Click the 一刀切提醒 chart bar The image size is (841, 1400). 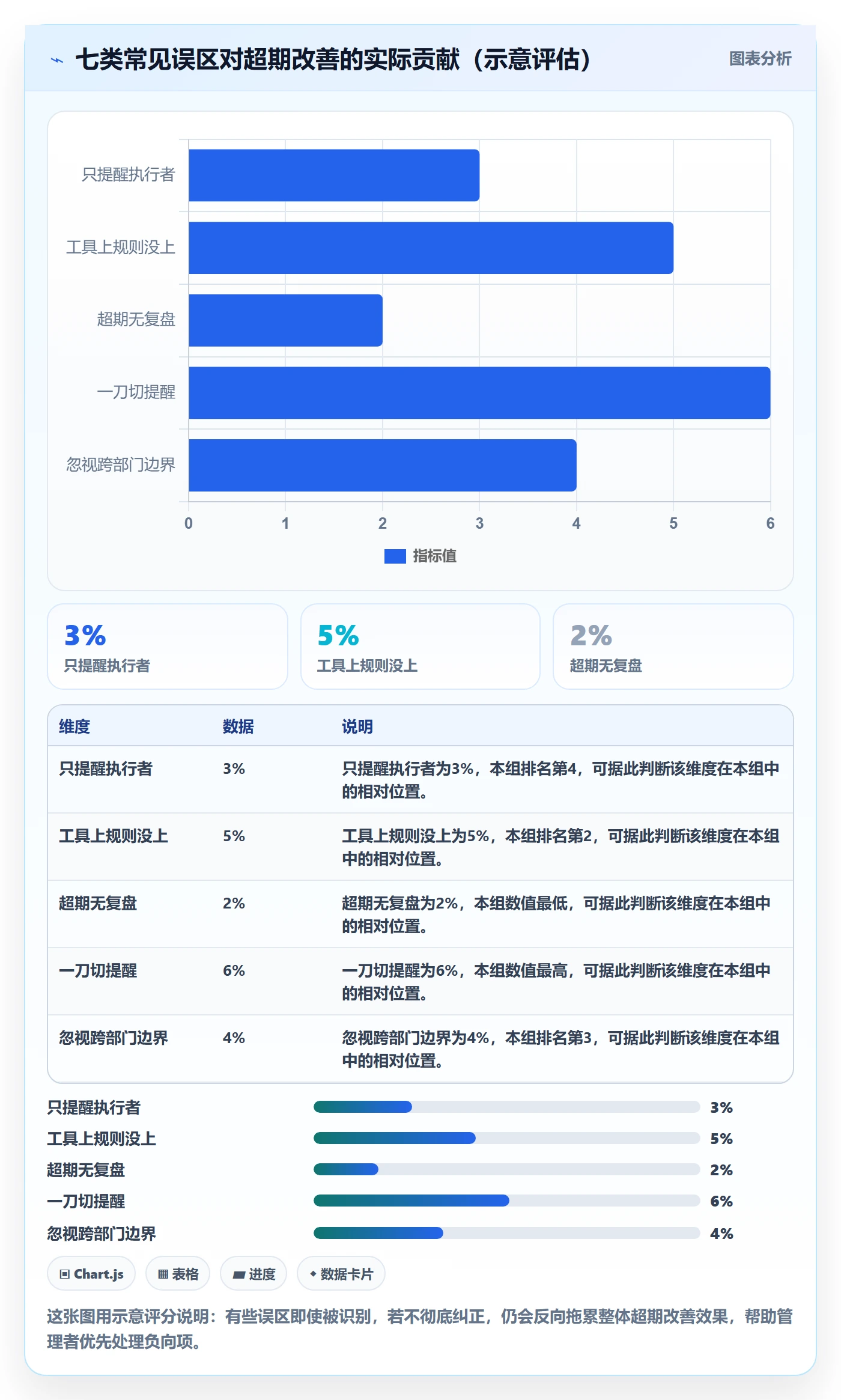pyautogui.click(x=479, y=393)
